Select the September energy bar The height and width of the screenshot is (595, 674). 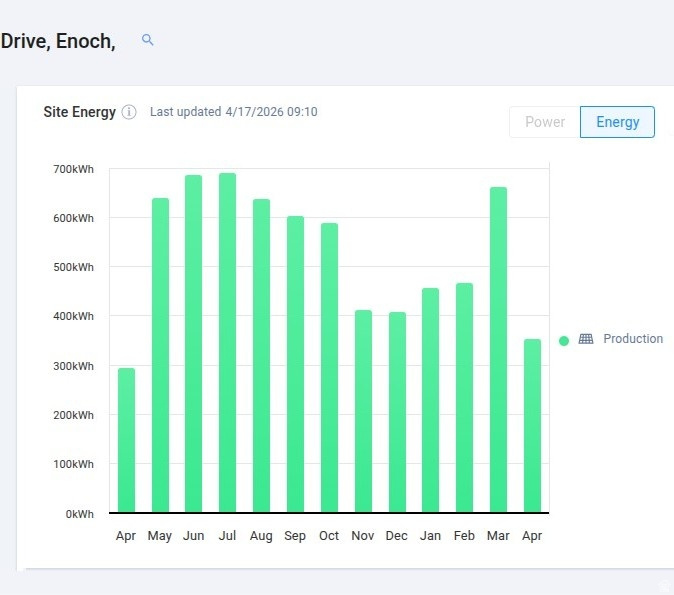[295, 364]
